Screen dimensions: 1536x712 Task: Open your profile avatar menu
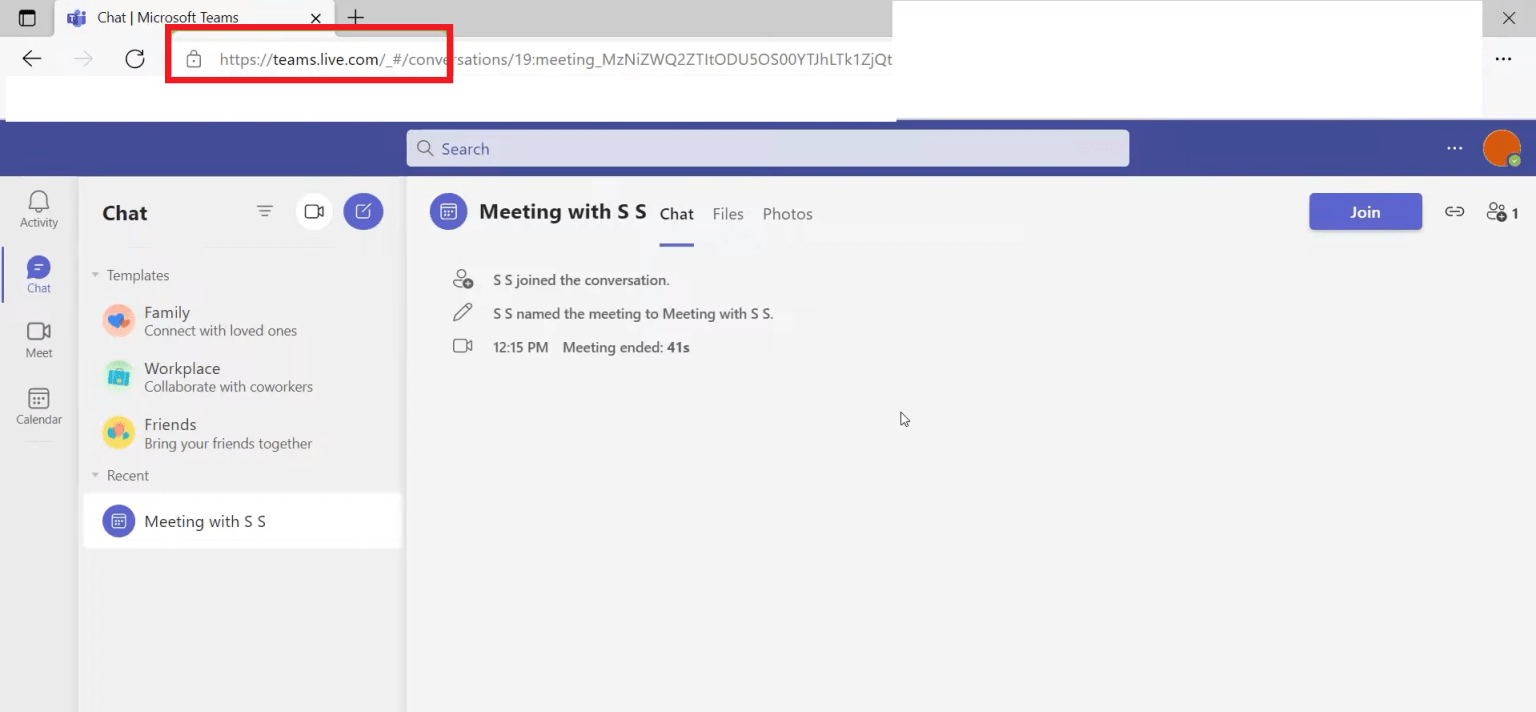click(x=1502, y=148)
